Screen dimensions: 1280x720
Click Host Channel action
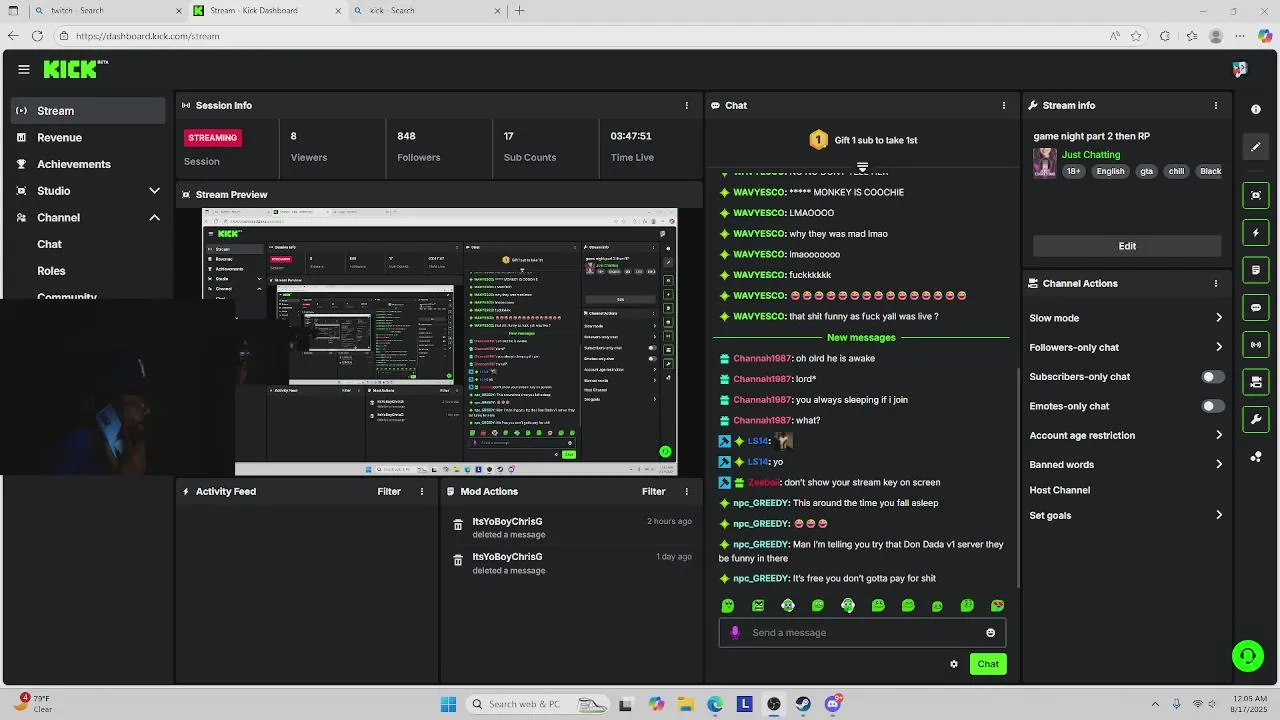tap(1059, 490)
